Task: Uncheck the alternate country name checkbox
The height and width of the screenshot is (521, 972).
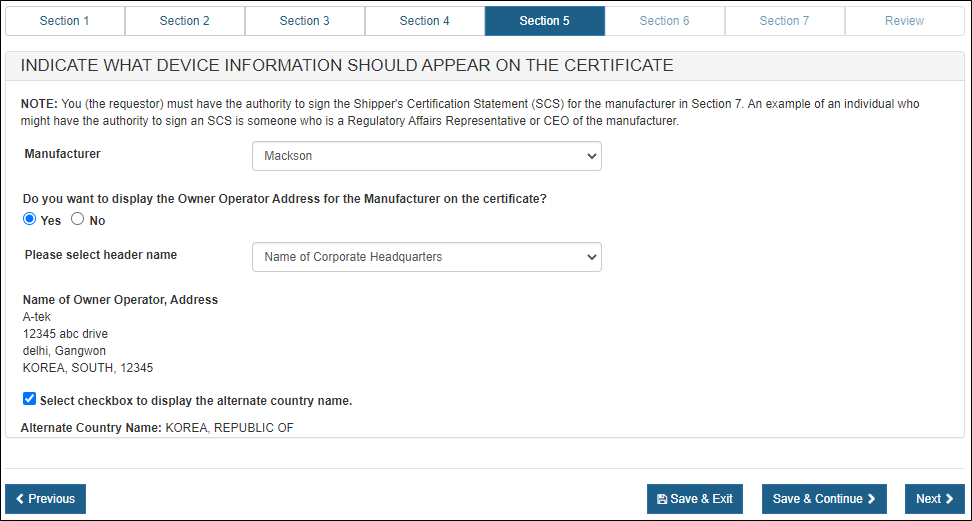Action: coord(30,399)
